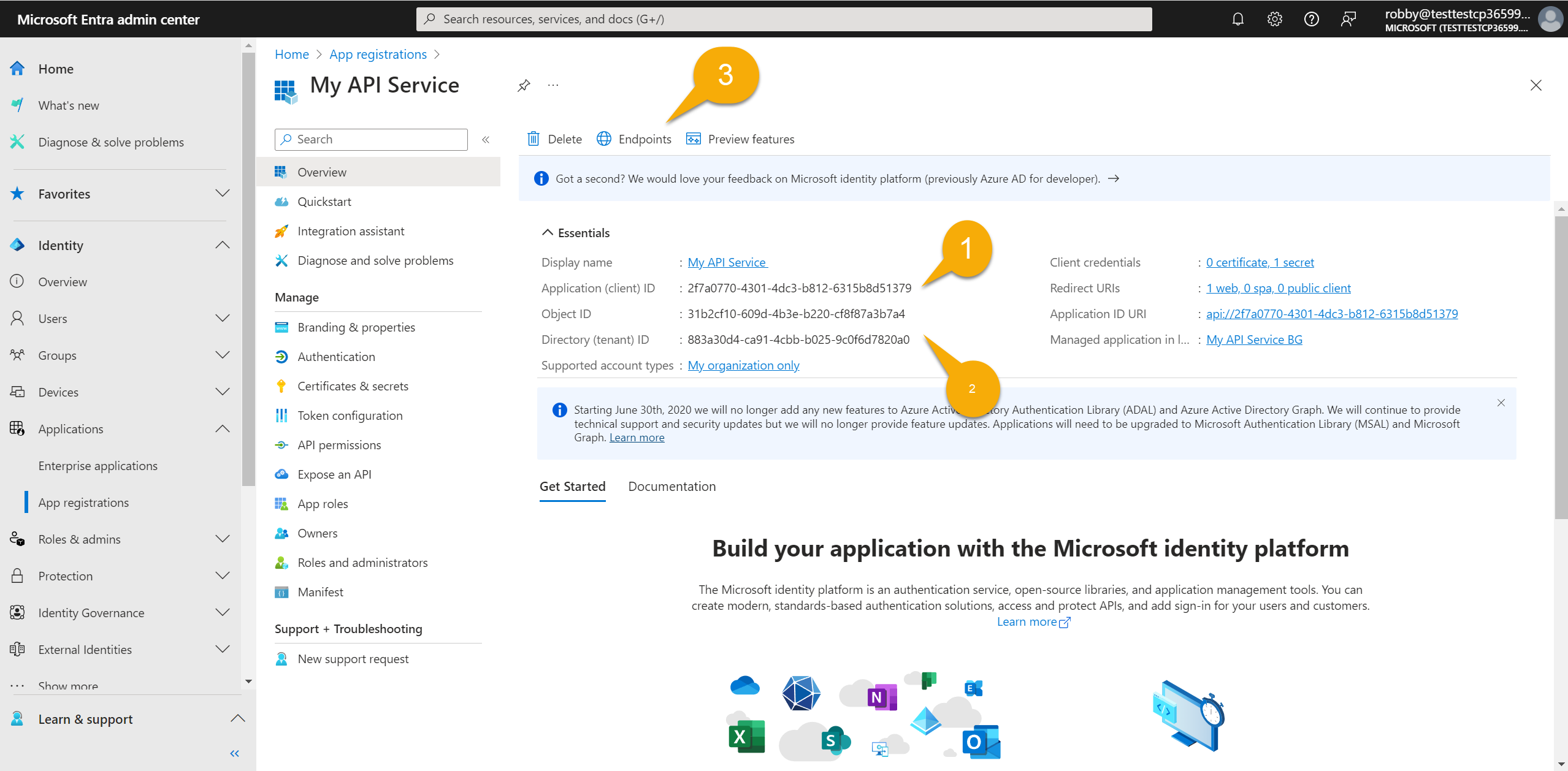
Task: Click the Token configuration icon
Action: 282,414
